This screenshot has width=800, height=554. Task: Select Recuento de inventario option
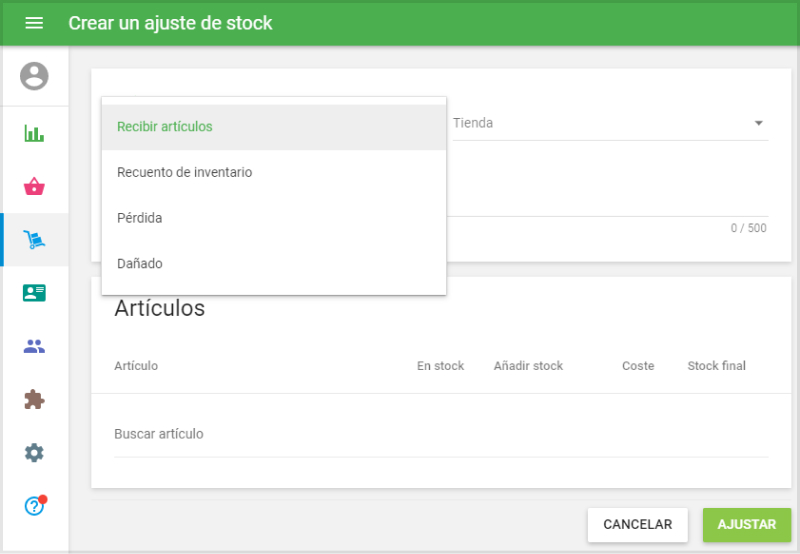point(274,172)
